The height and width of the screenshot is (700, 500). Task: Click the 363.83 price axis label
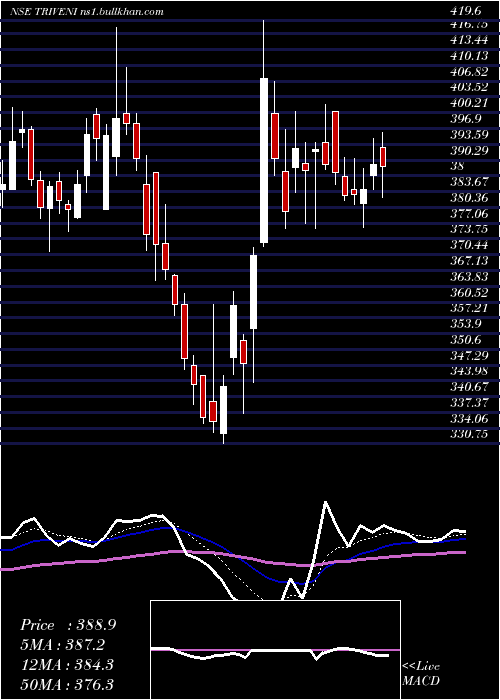(x=469, y=277)
